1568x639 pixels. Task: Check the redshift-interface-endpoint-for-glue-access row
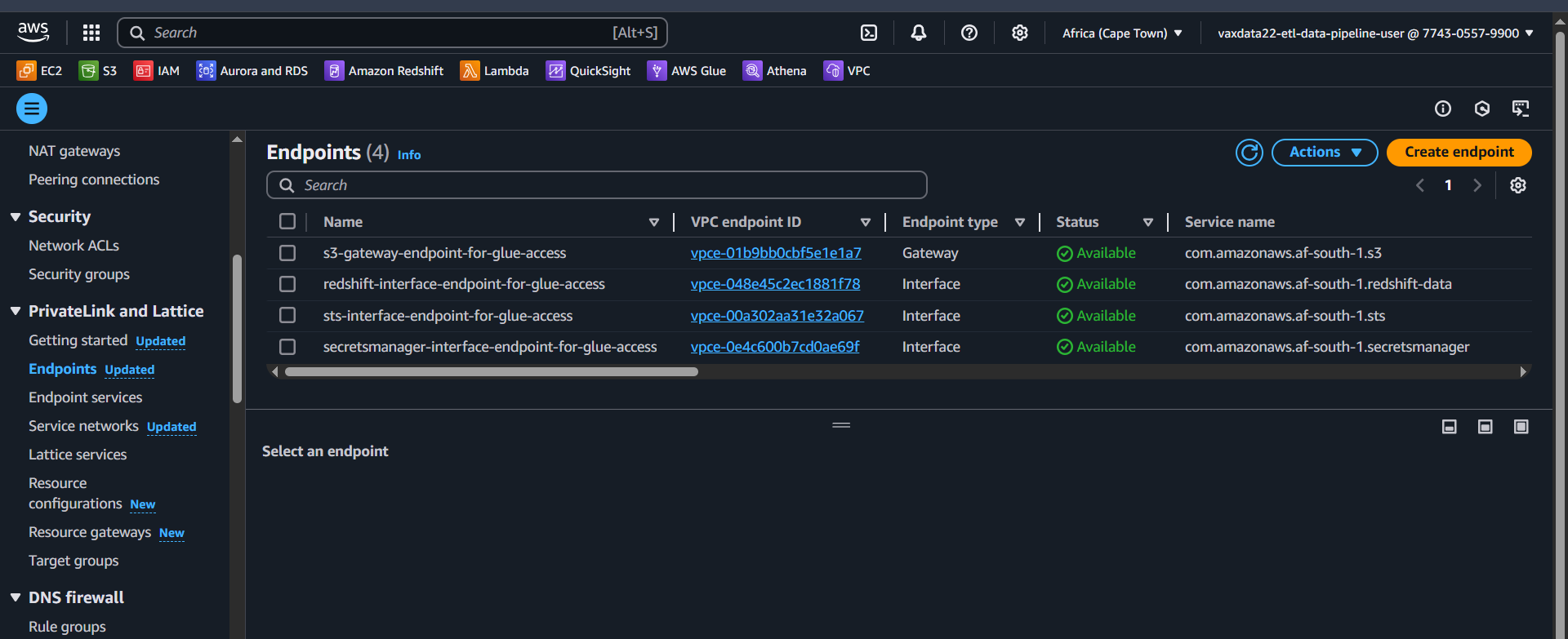287,284
